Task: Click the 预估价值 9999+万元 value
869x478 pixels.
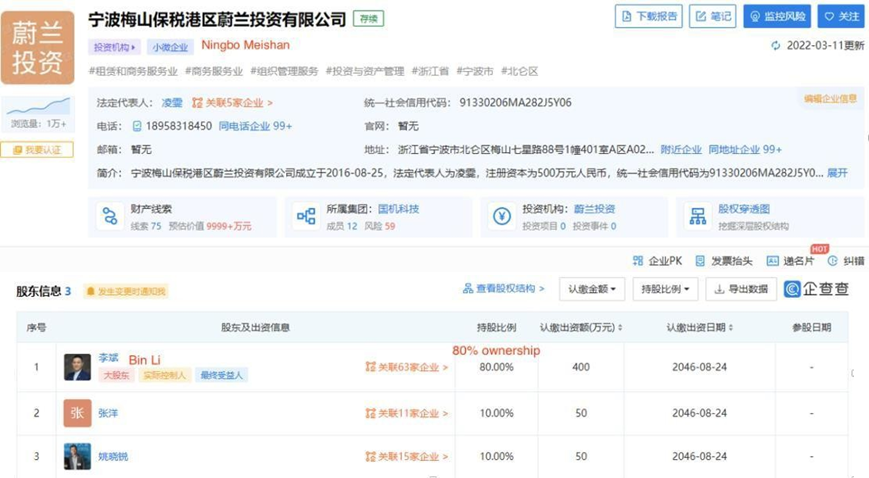Action: [x=210, y=226]
